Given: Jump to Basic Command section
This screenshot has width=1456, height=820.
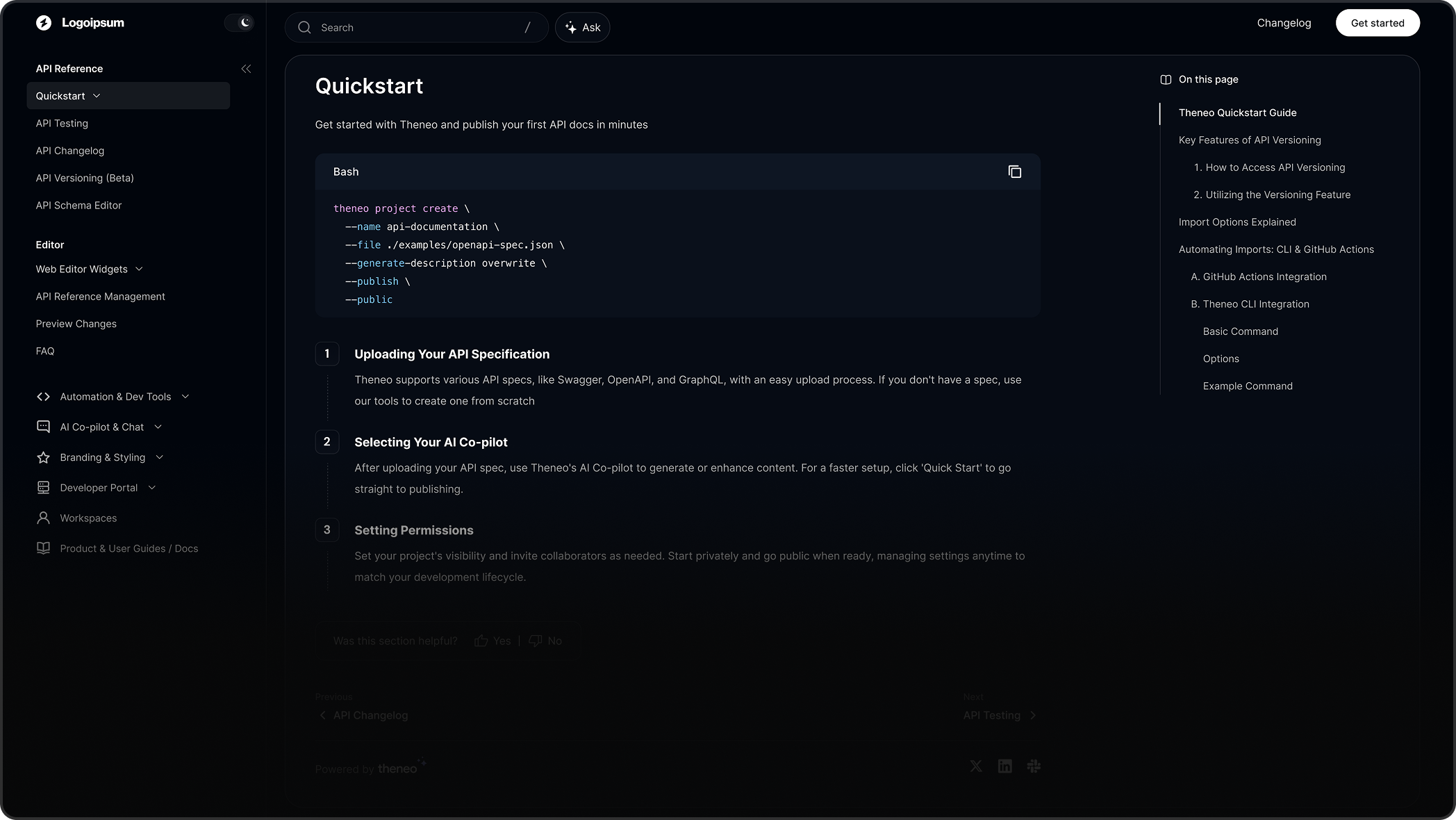Looking at the screenshot, I should tap(1241, 331).
